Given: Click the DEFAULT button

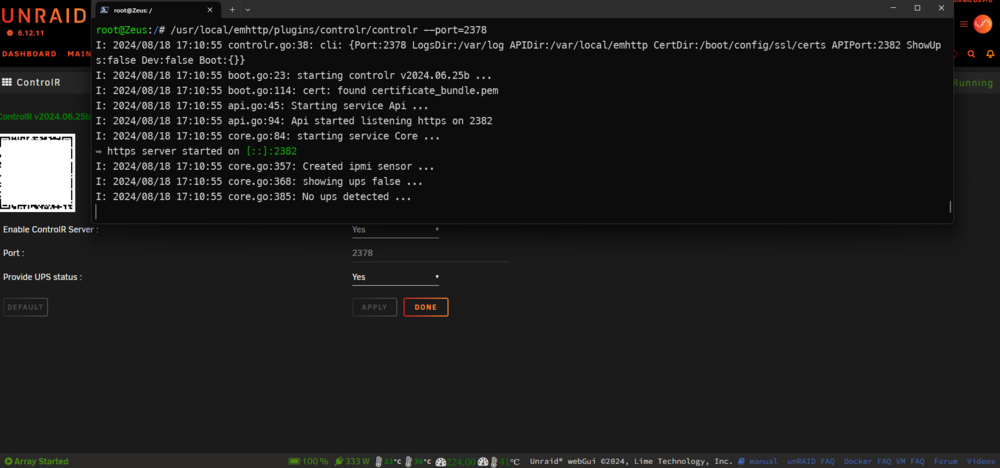Looking at the screenshot, I should point(26,307).
